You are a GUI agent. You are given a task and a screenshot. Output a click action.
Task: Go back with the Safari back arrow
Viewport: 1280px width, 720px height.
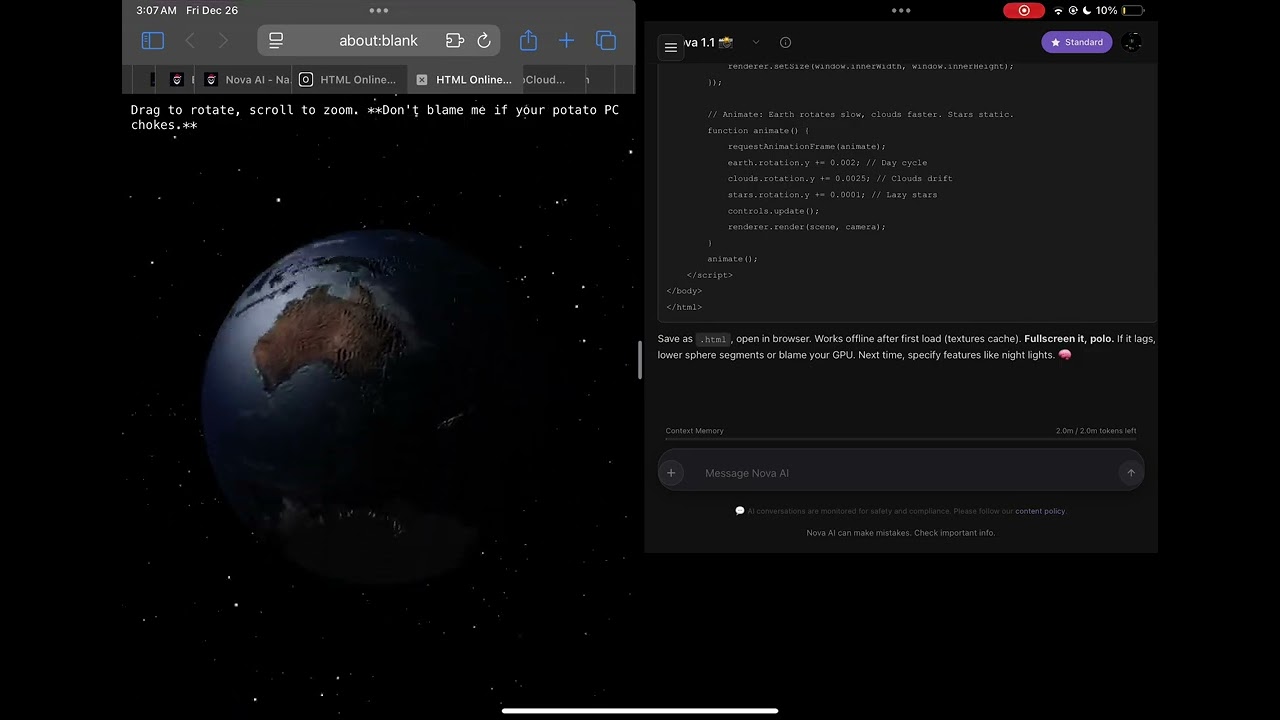(x=190, y=41)
